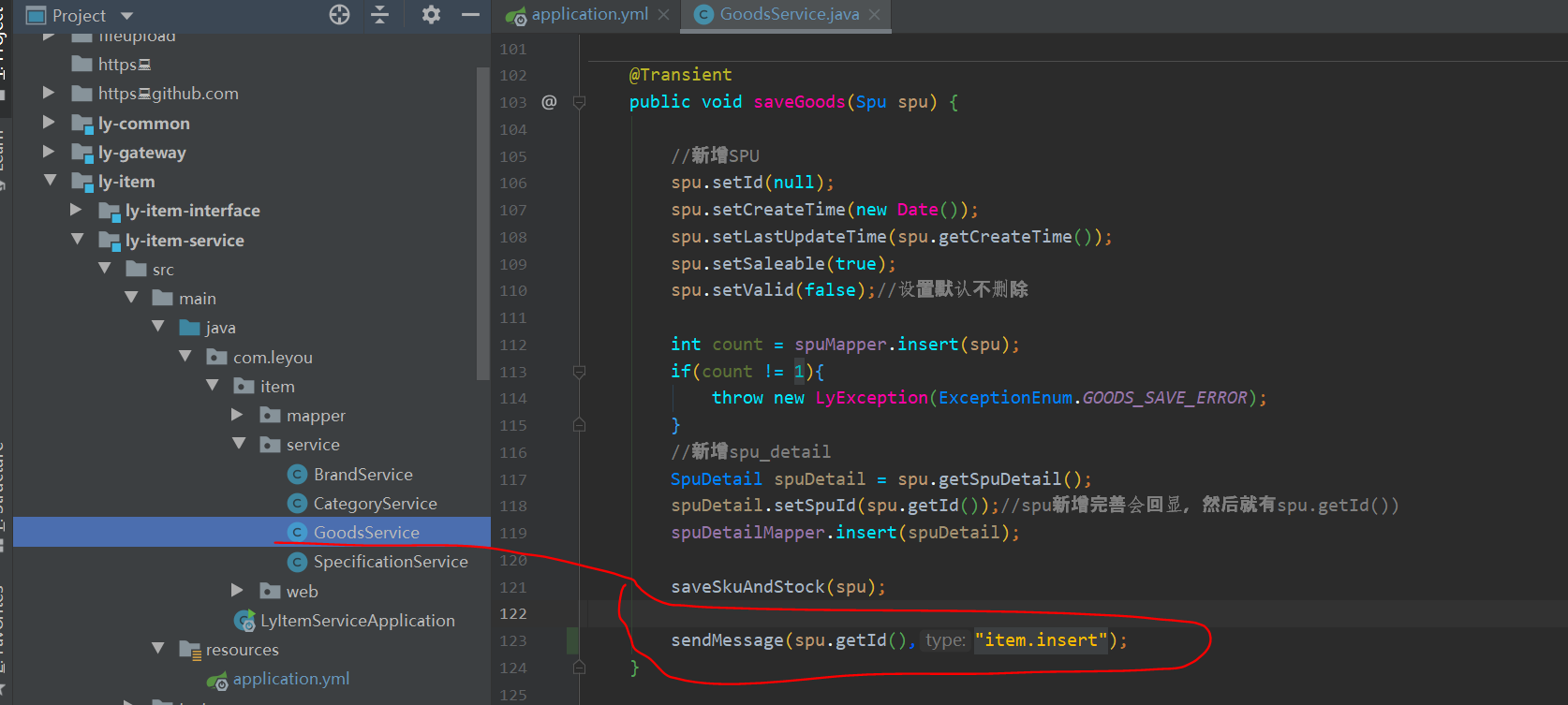The width and height of the screenshot is (1568, 705).
Task: Expand the ly-gateway module
Action: pos(49,151)
